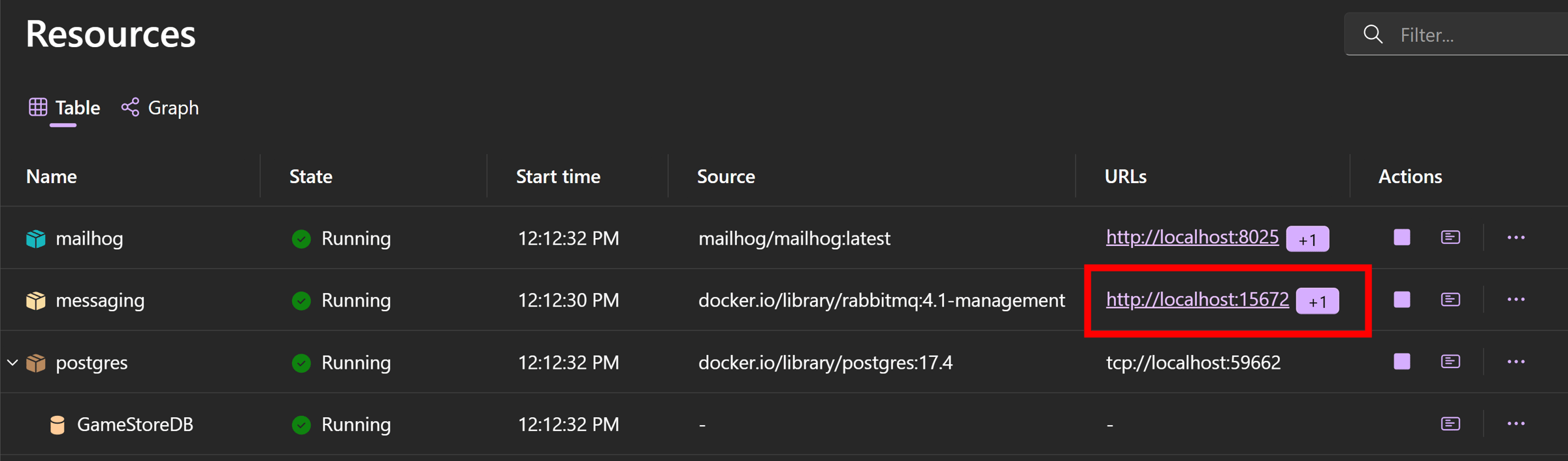Stop the messaging resource
The width and height of the screenshot is (1568, 461).
pyautogui.click(x=1401, y=299)
